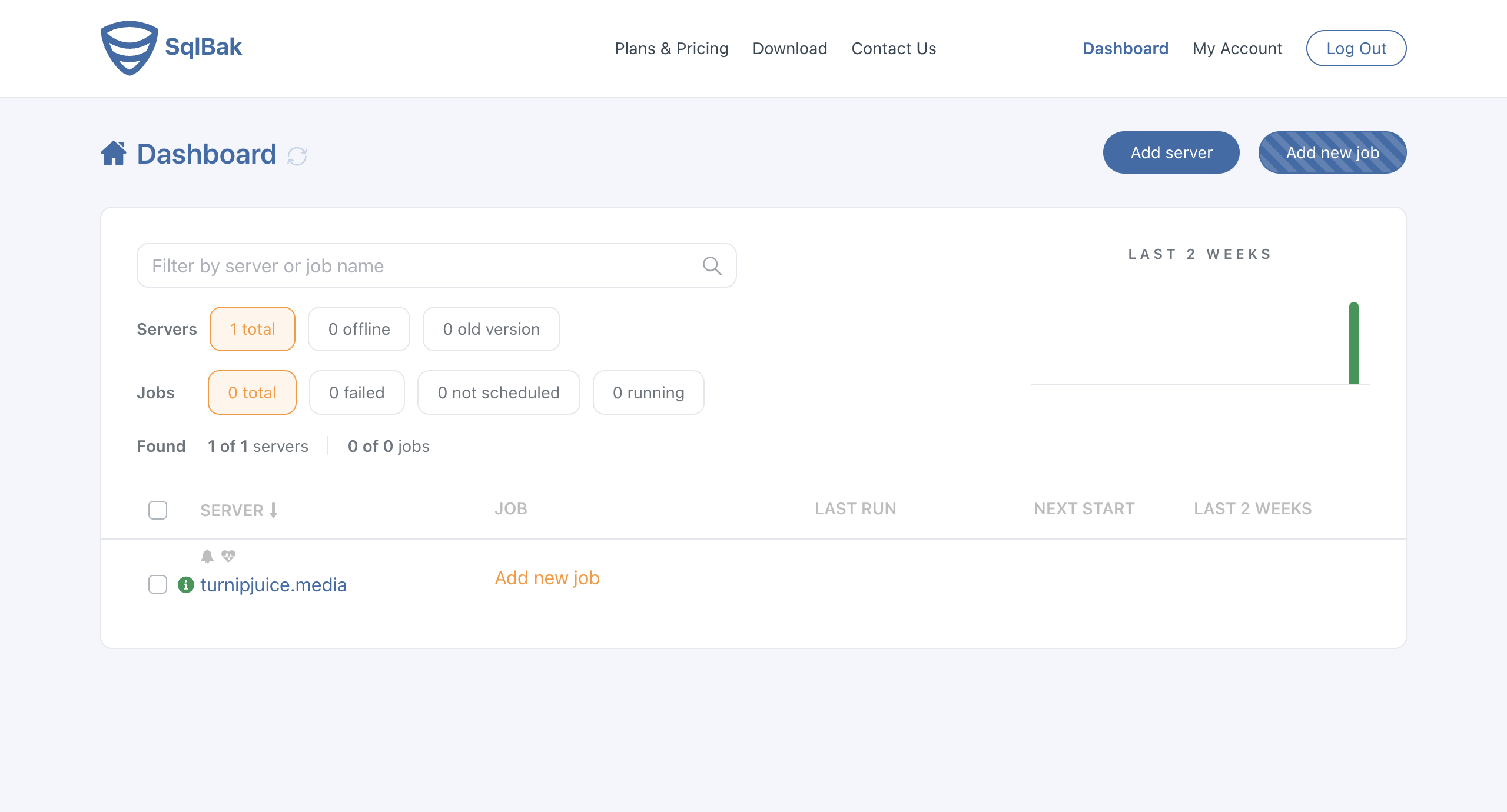The width and height of the screenshot is (1507, 812).
Task: Select the 1 total servers filter badge
Action: (252, 329)
